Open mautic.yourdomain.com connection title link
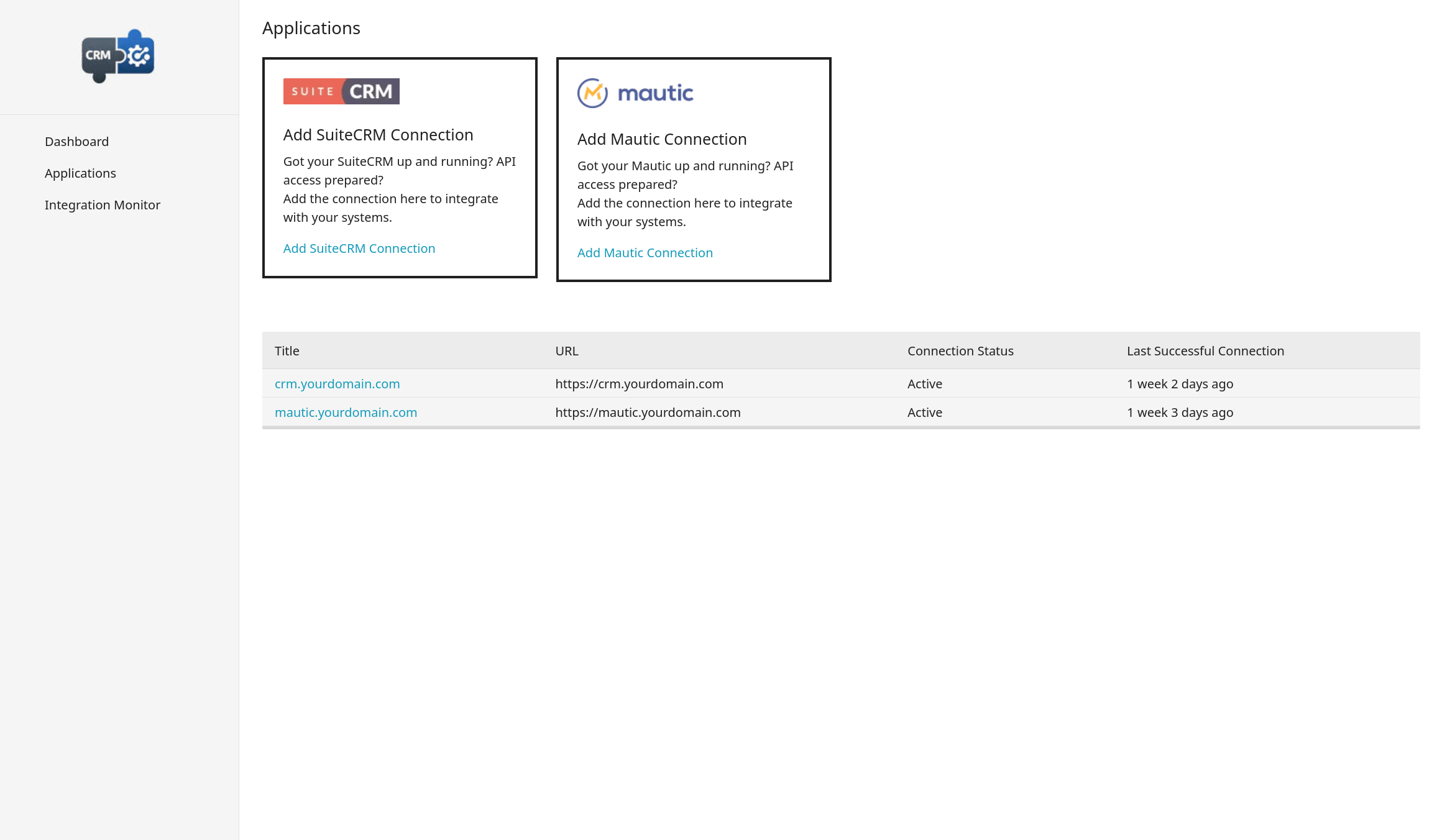 pyautogui.click(x=346, y=413)
